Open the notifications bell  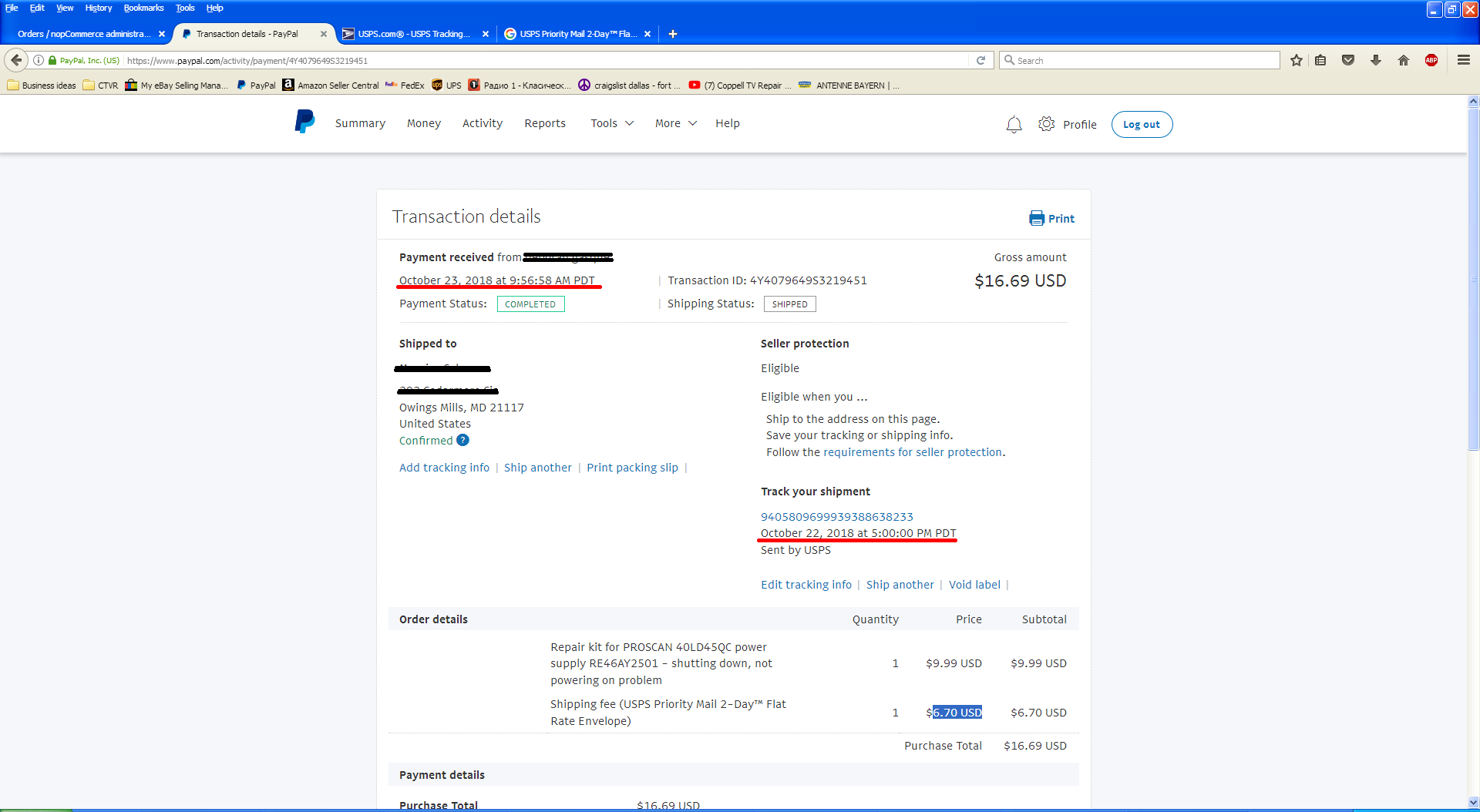tap(1014, 124)
